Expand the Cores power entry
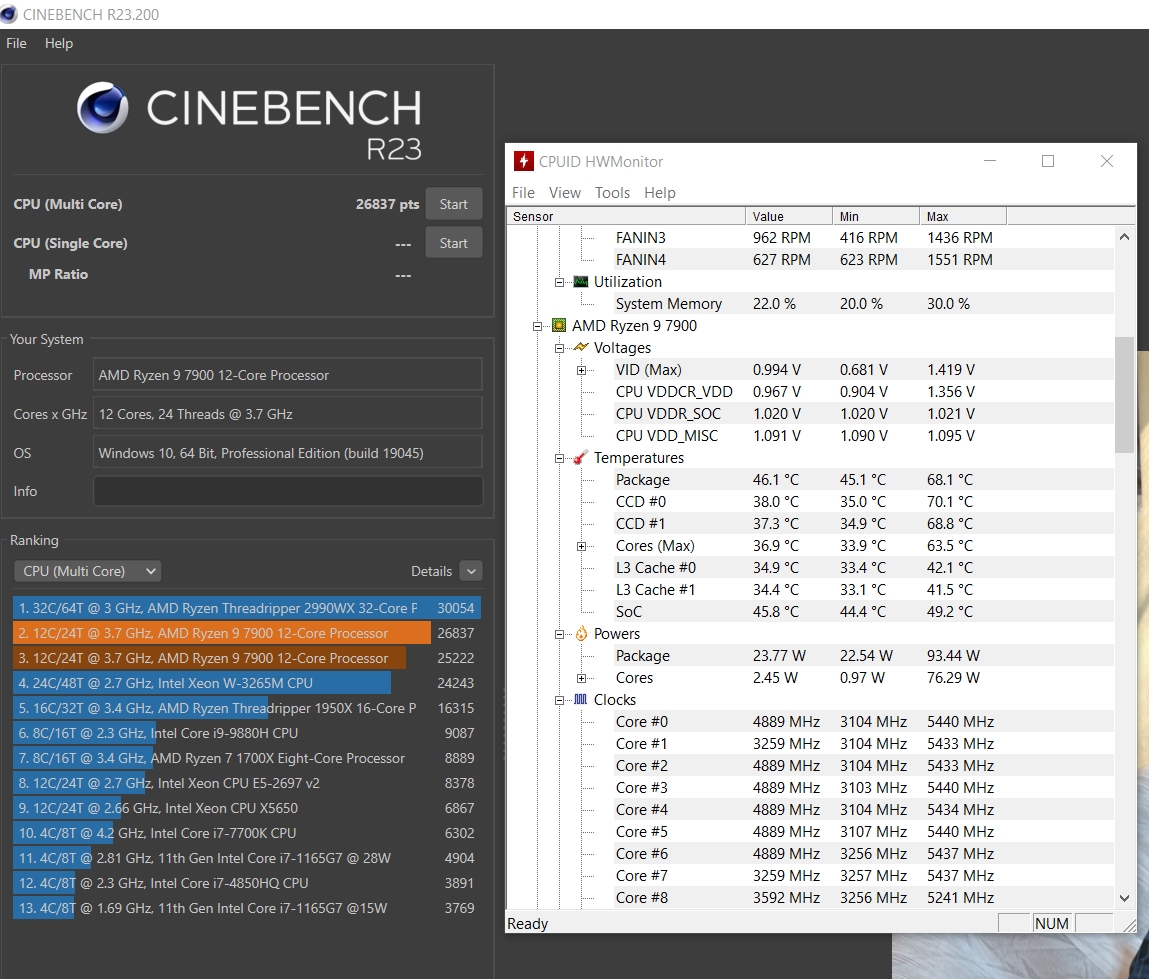The height and width of the screenshot is (979, 1149). coord(582,678)
